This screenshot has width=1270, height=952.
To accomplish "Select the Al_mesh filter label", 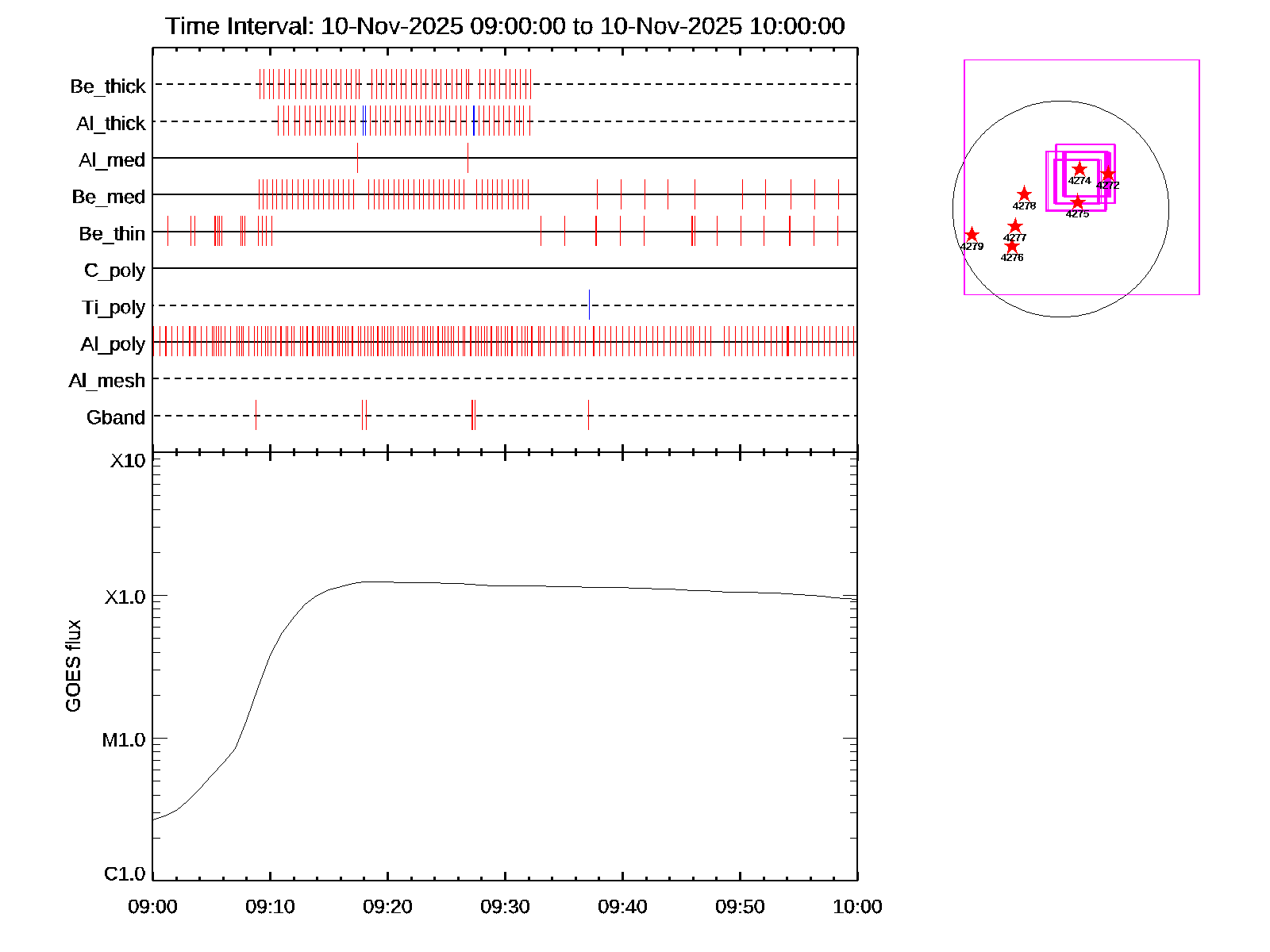I will coord(107,381).
